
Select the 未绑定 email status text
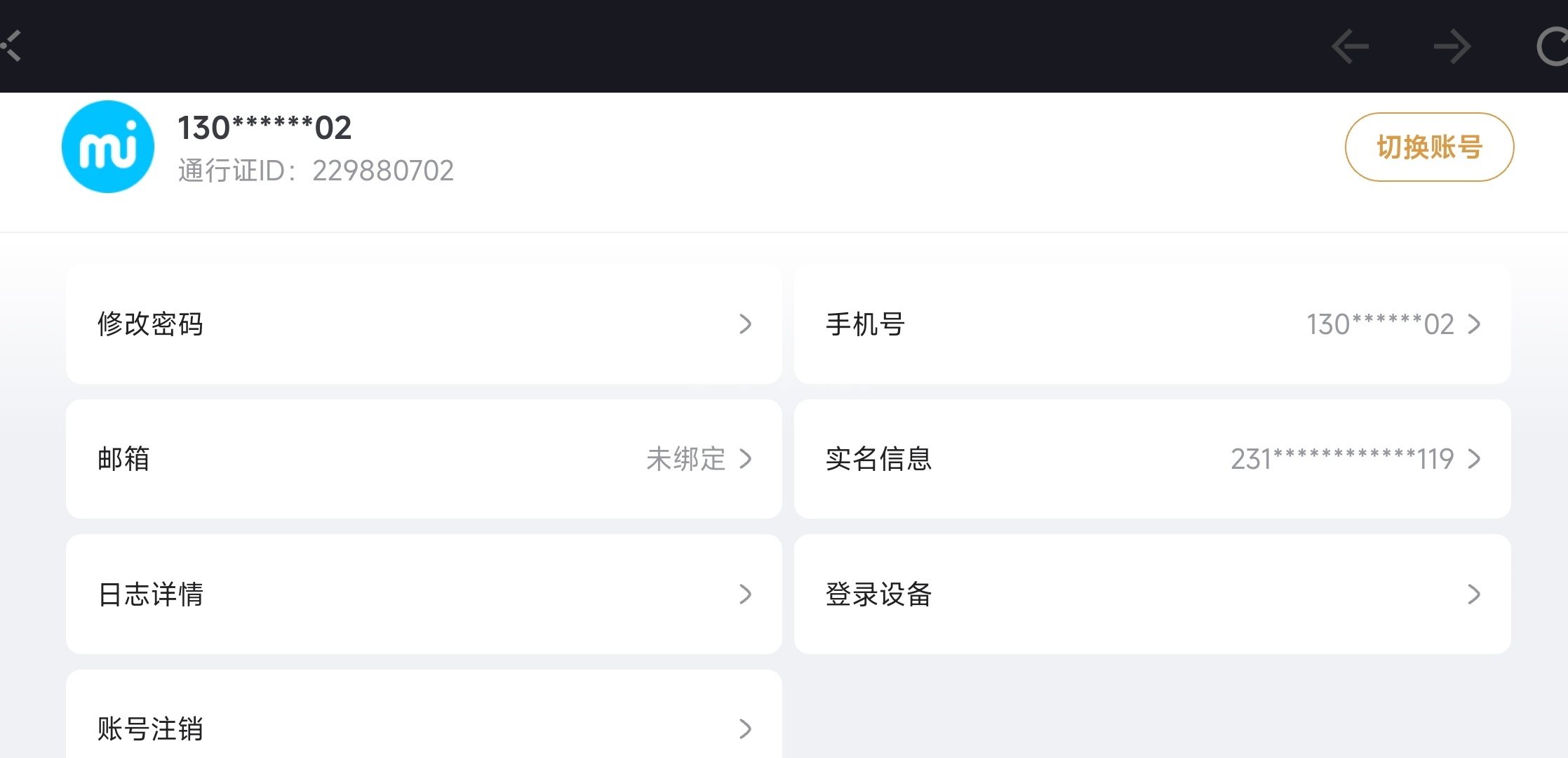pos(685,459)
